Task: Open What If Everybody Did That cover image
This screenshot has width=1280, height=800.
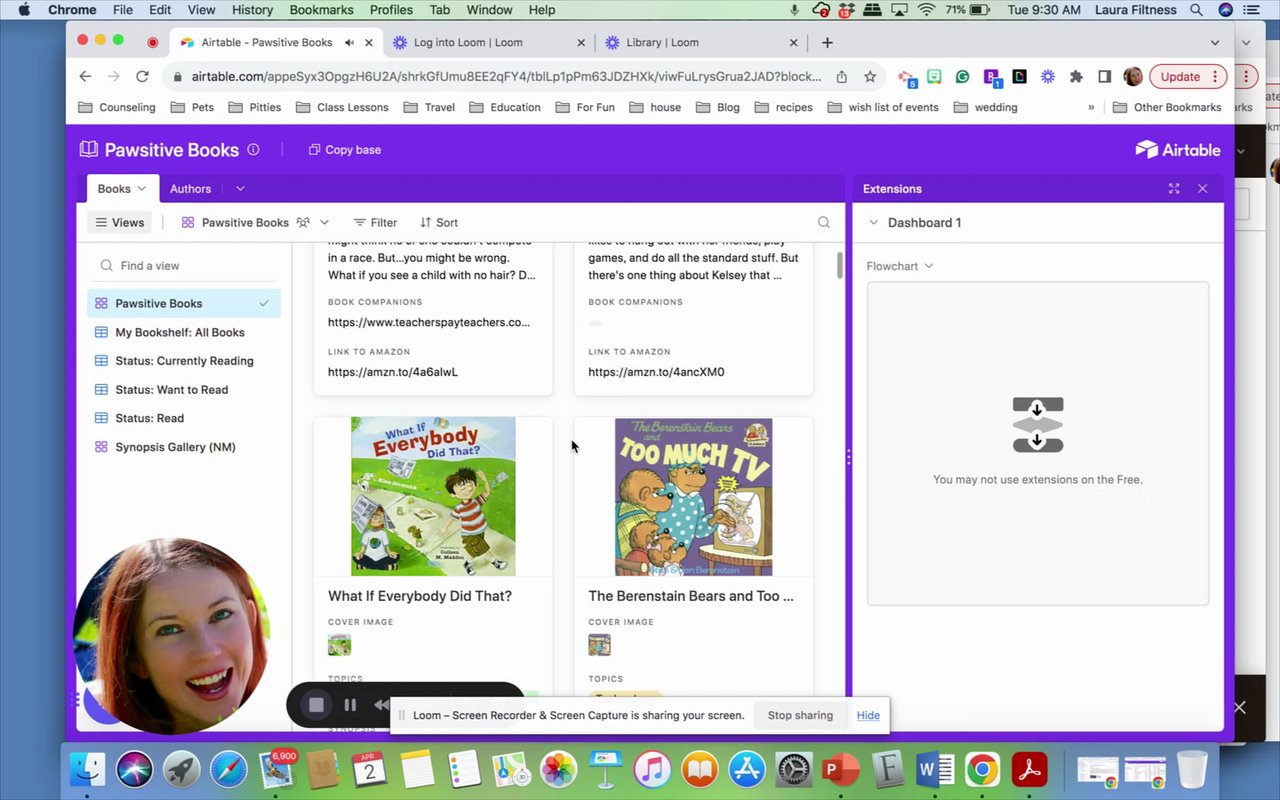Action: 433,497
